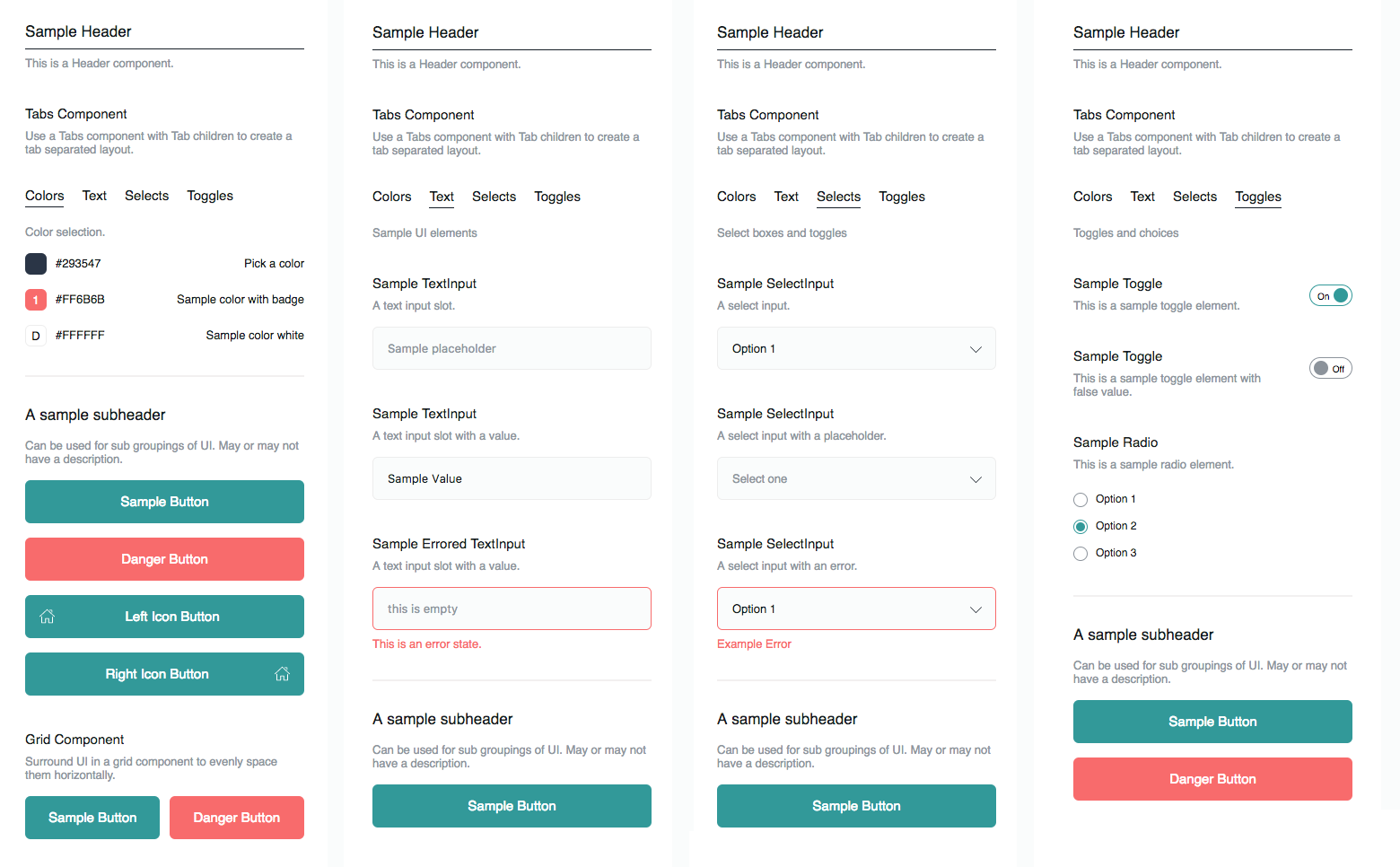Click the dark #293547 color swatch
1400x867 pixels.
pyautogui.click(x=36, y=264)
